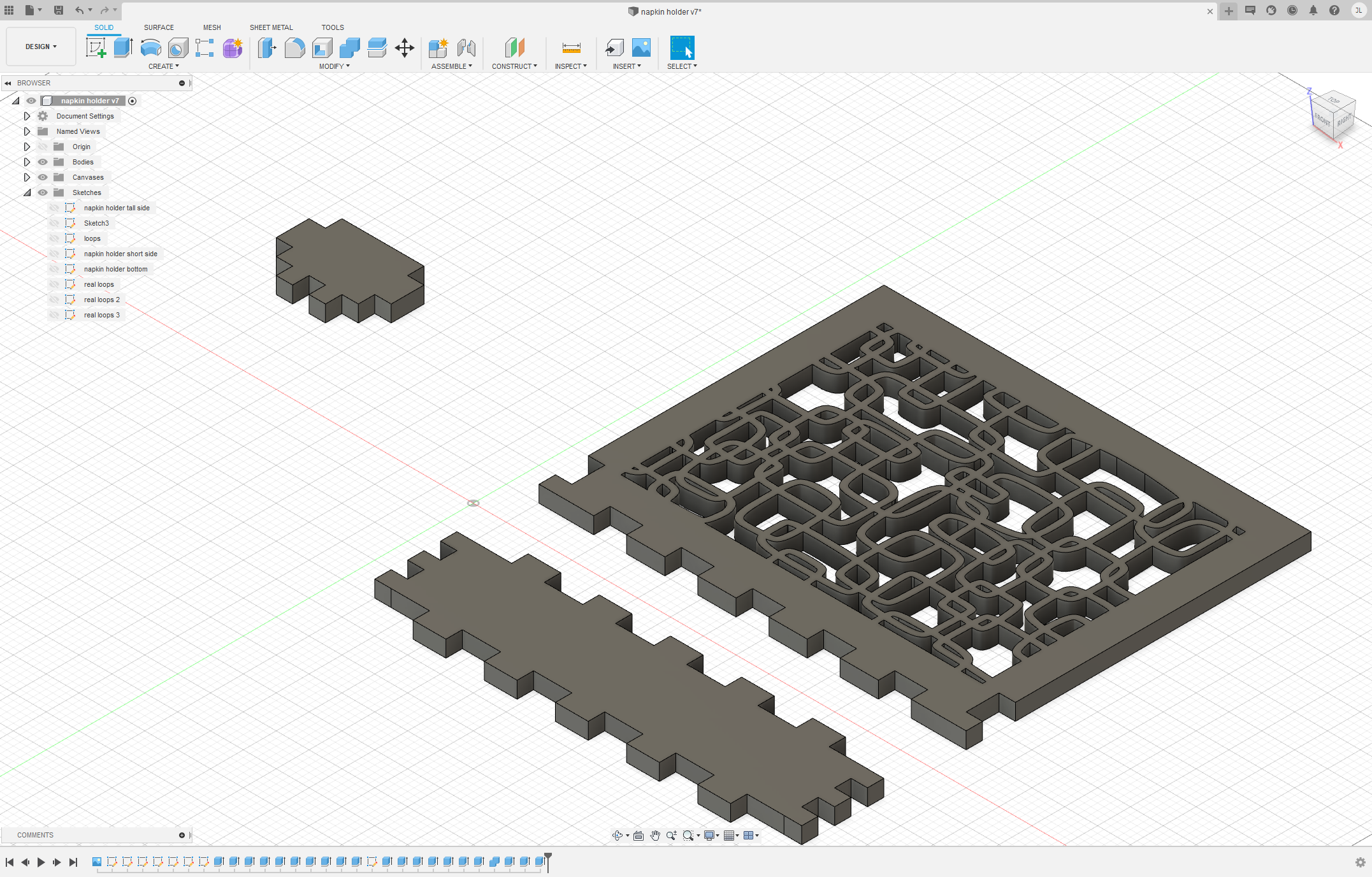The image size is (1372, 877).
Task: Click the Insert Canvas image icon
Action: click(641, 48)
